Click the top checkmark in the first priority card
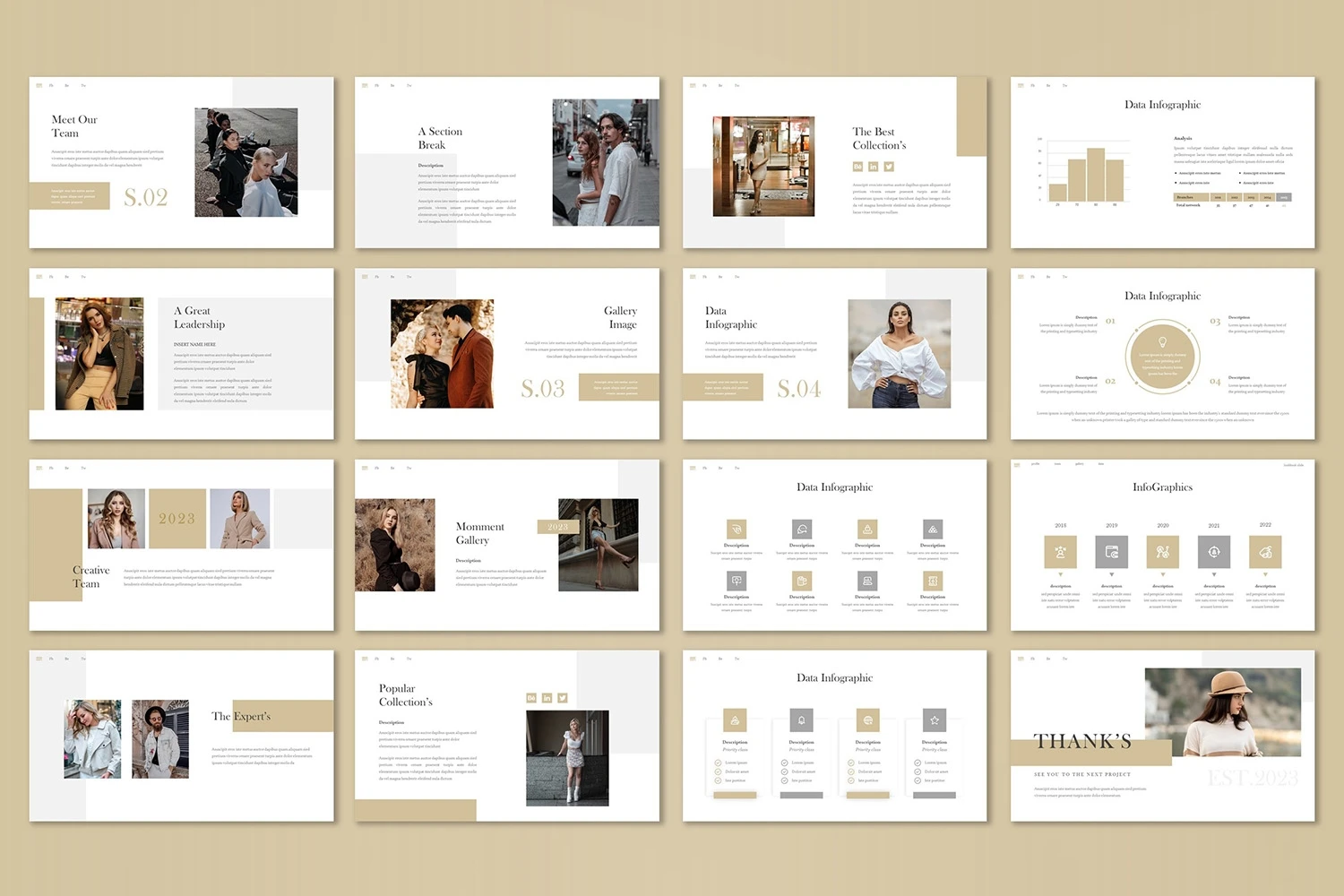This screenshot has height=896, width=1344. 719,762
